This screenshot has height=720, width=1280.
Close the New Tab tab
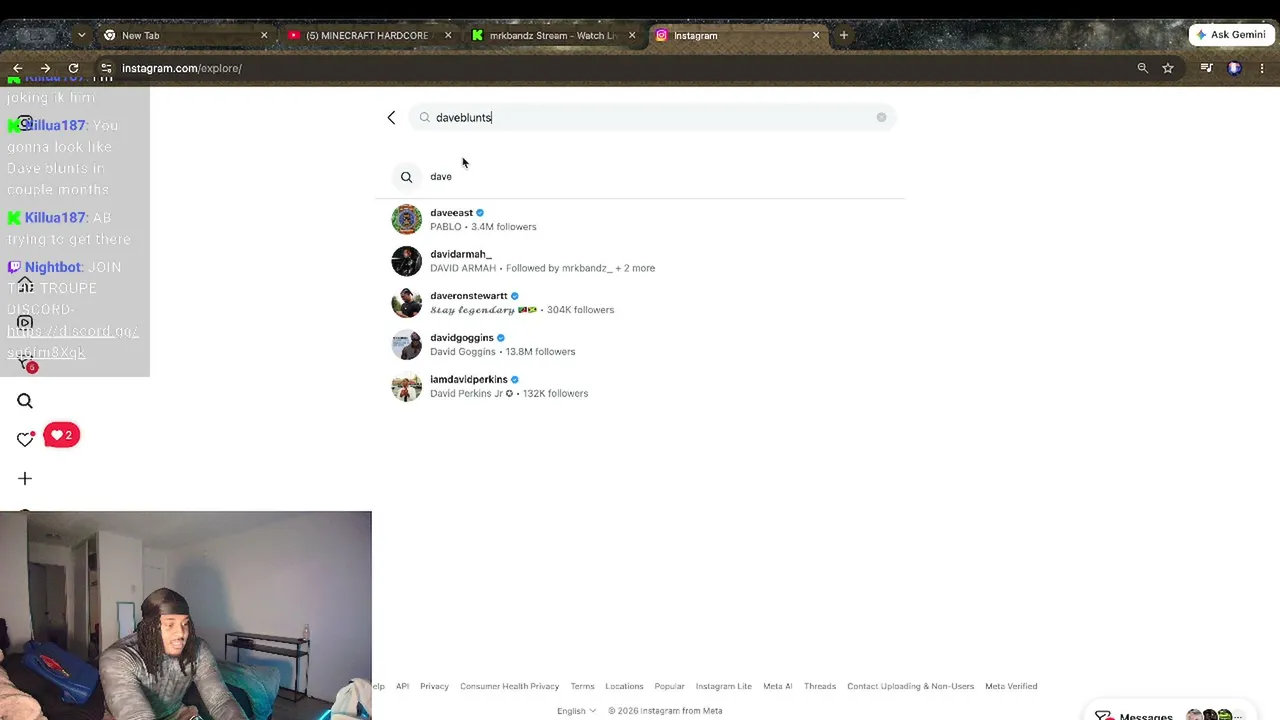click(x=264, y=35)
